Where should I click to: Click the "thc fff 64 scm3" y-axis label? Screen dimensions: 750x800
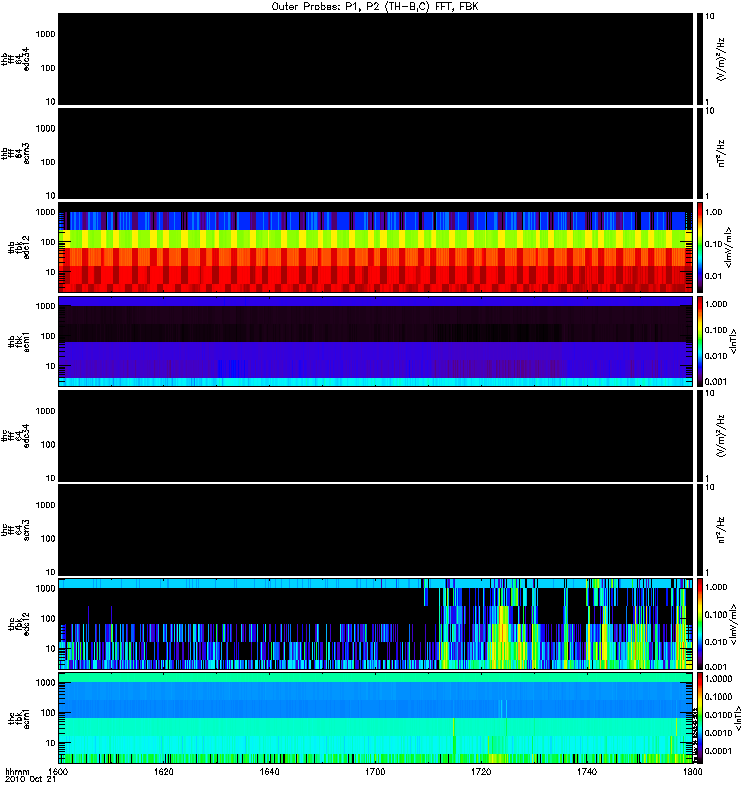coord(15,530)
